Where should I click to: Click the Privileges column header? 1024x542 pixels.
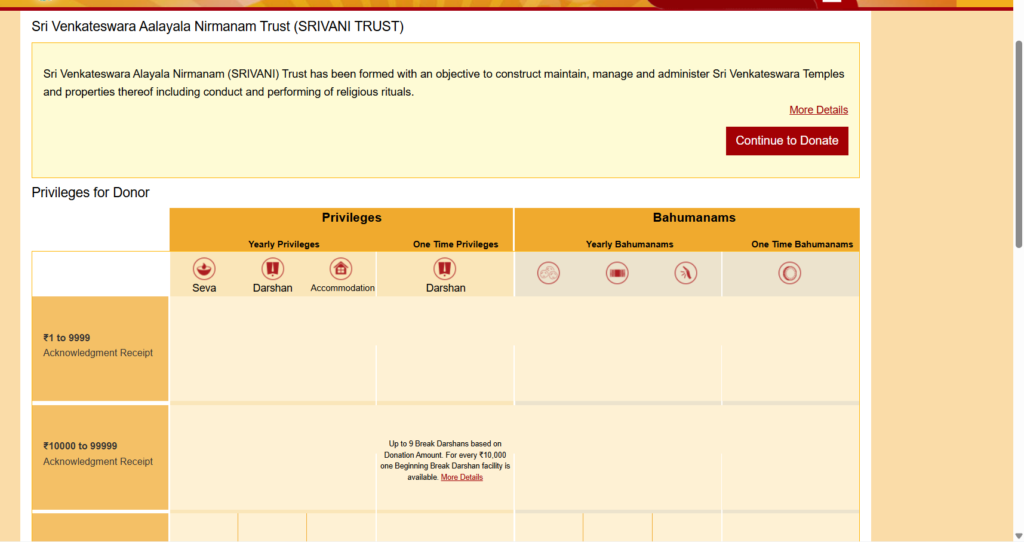(351, 218)
